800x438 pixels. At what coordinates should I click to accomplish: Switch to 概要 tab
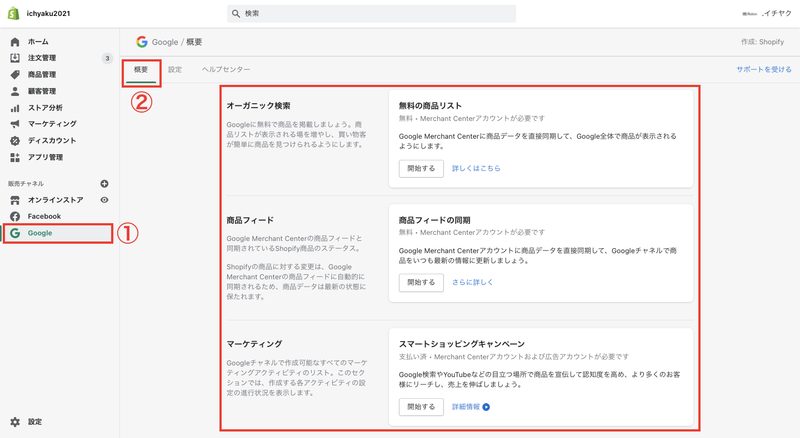pos(141,70)
